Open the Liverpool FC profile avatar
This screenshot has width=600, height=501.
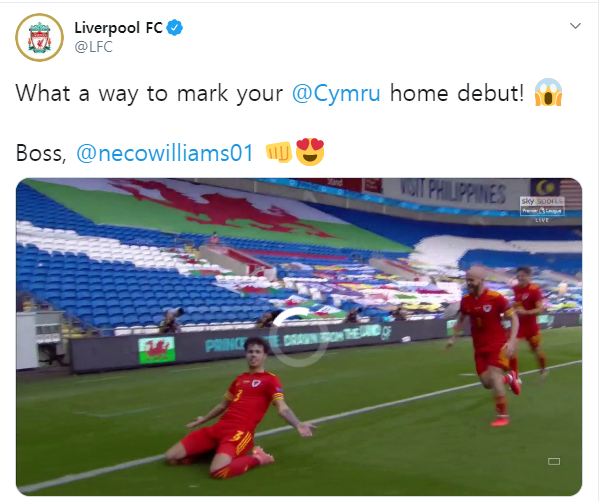(x=39, y=38)
